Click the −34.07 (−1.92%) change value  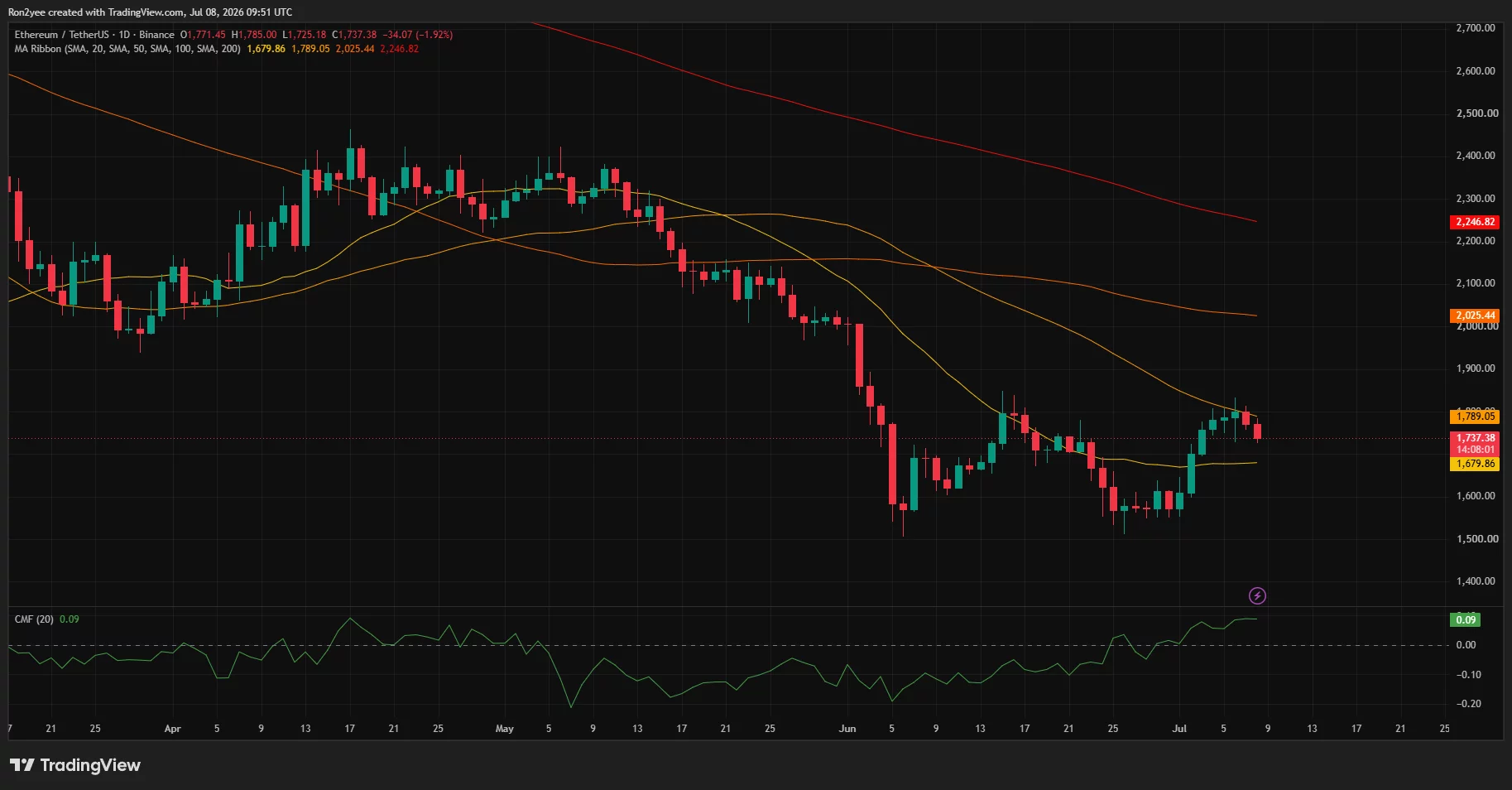tap(417, 35)
